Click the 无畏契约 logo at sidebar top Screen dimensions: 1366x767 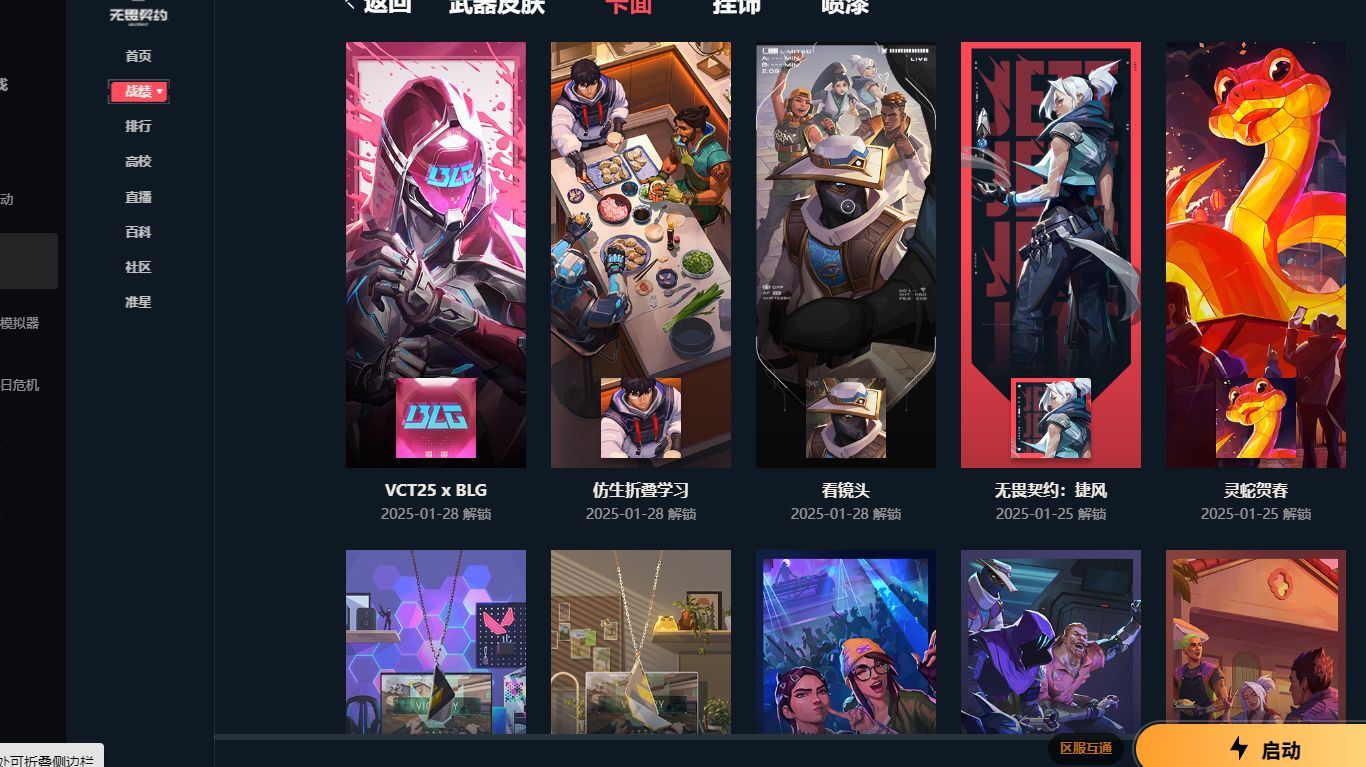138,13
